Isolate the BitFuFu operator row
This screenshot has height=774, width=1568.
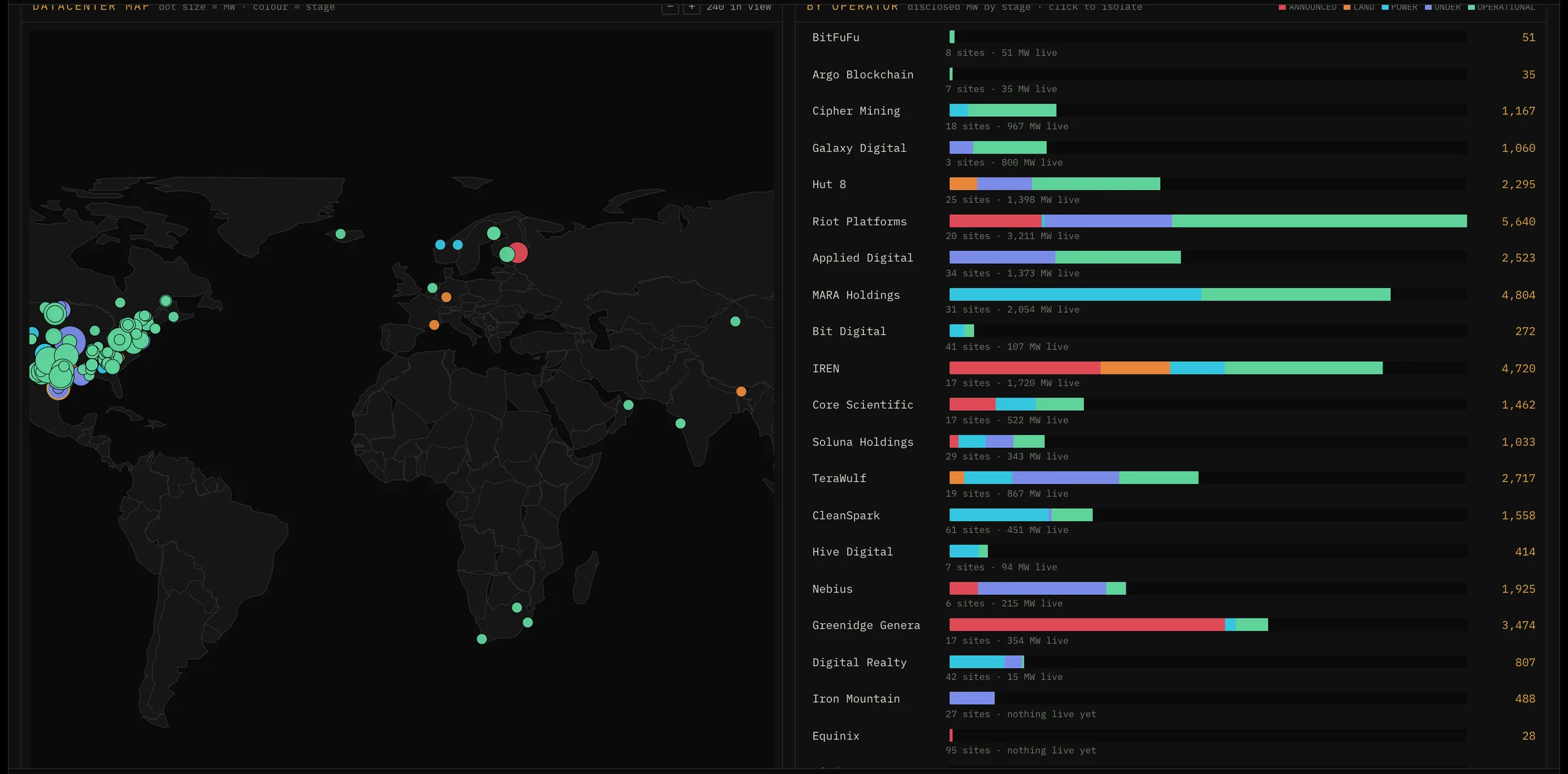pos(1173,44)
